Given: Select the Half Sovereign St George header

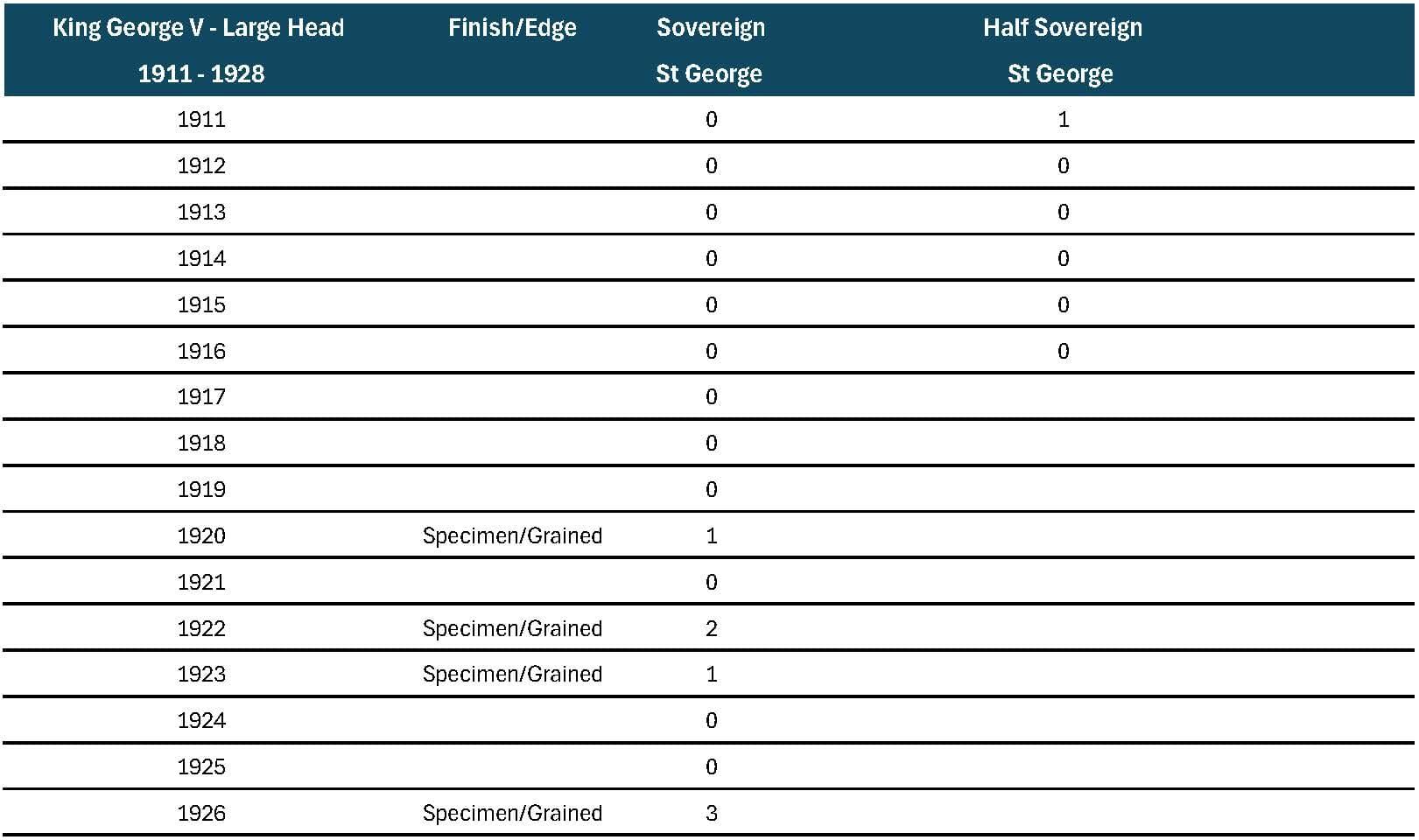Looking at the screenshot, I should coord(1062,50).
